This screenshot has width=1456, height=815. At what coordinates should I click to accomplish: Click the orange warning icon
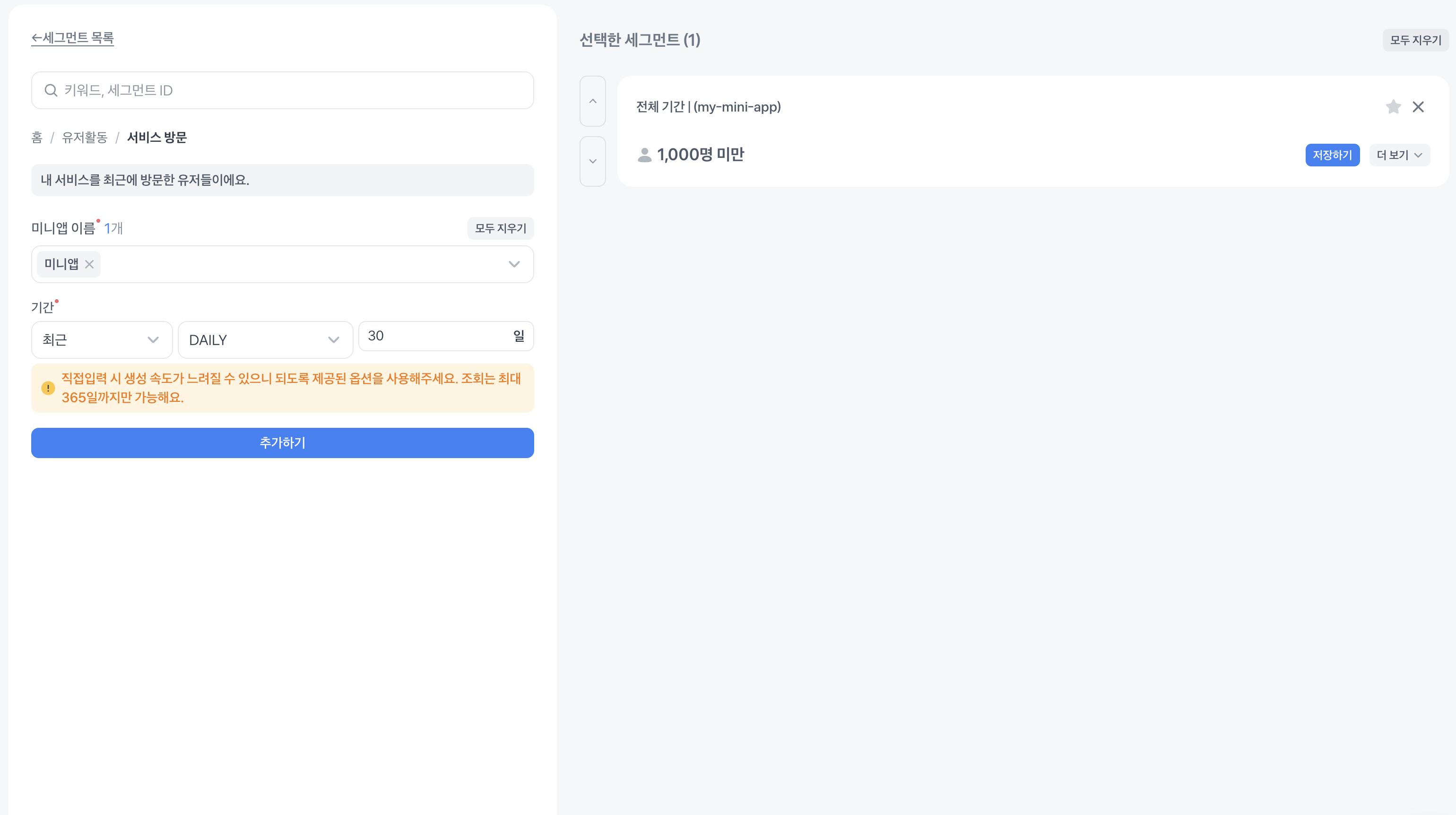click(48, 388)
